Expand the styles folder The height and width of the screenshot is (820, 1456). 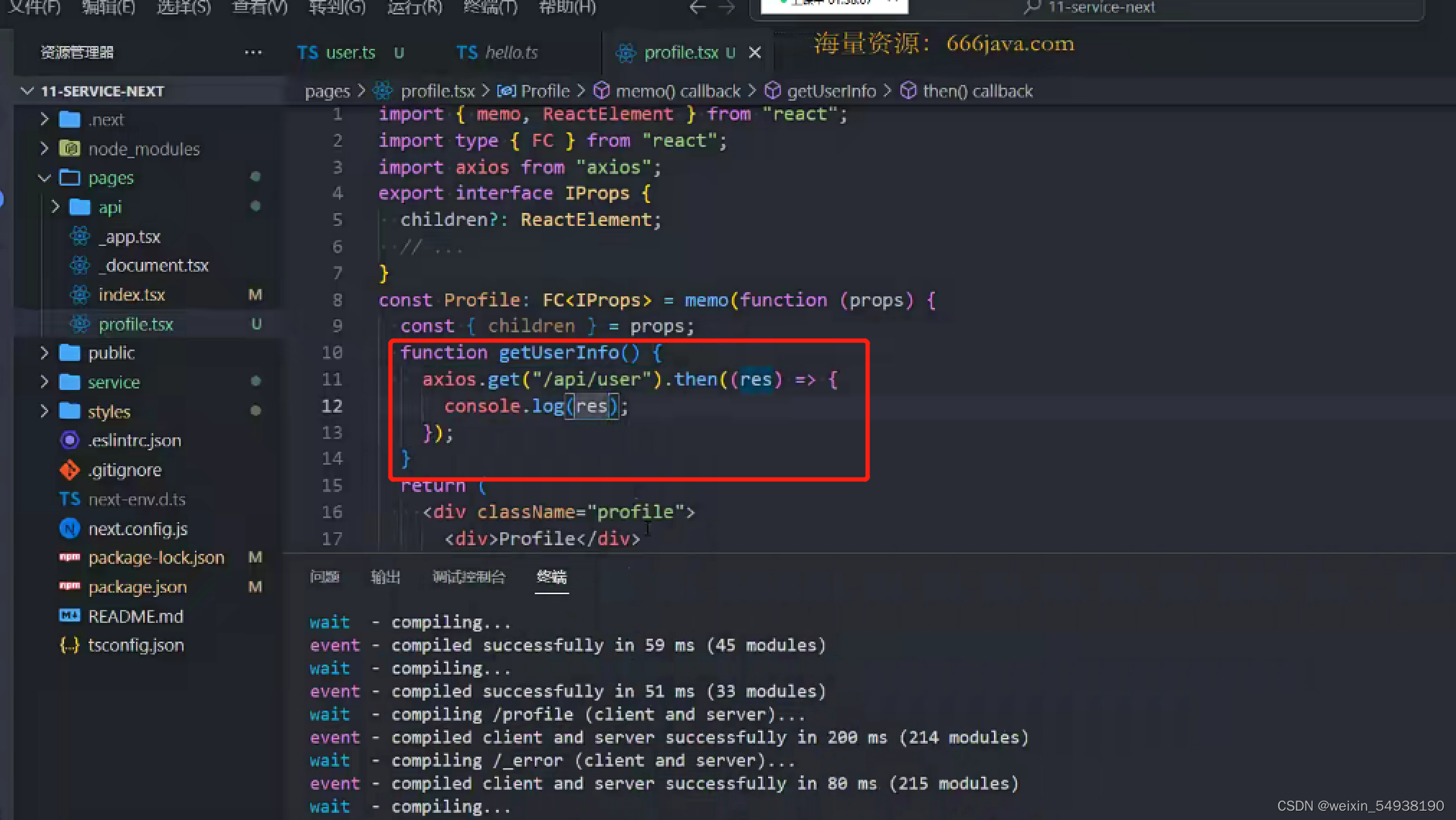(45, 411)
